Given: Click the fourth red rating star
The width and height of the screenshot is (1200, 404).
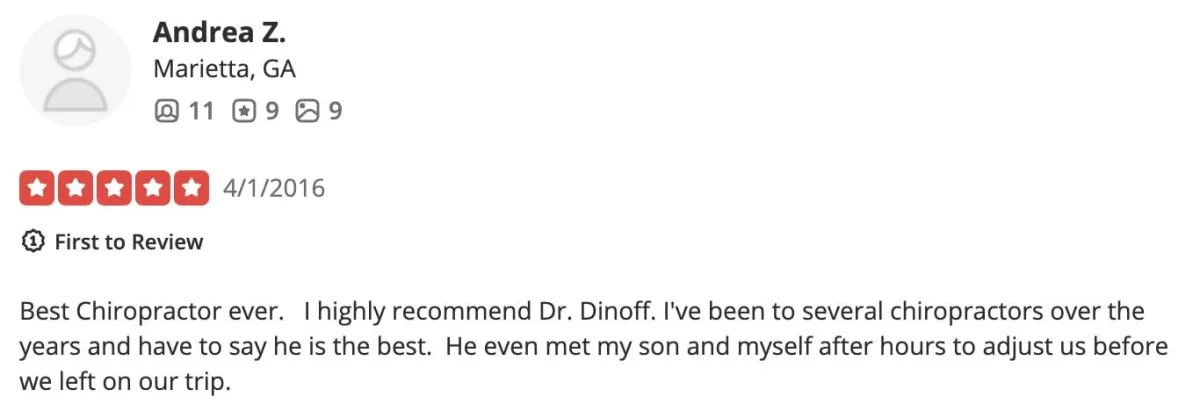Looking at the screenshot, I should click(152, 188).
